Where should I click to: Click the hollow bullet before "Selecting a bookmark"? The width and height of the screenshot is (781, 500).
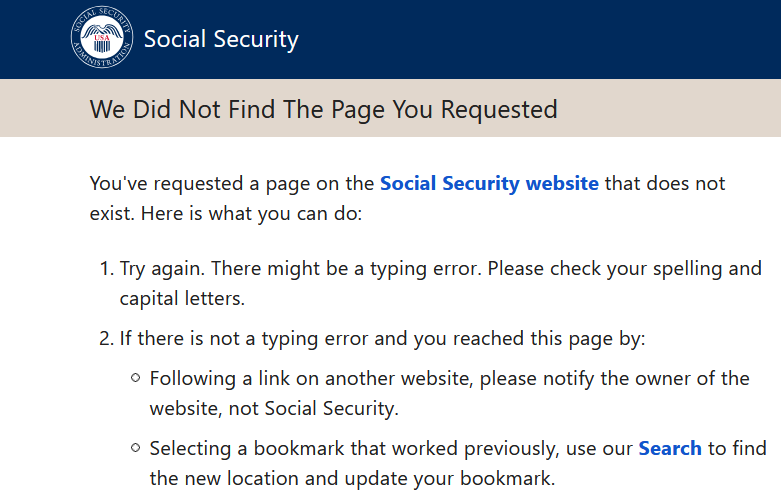[x=135, y=448]
